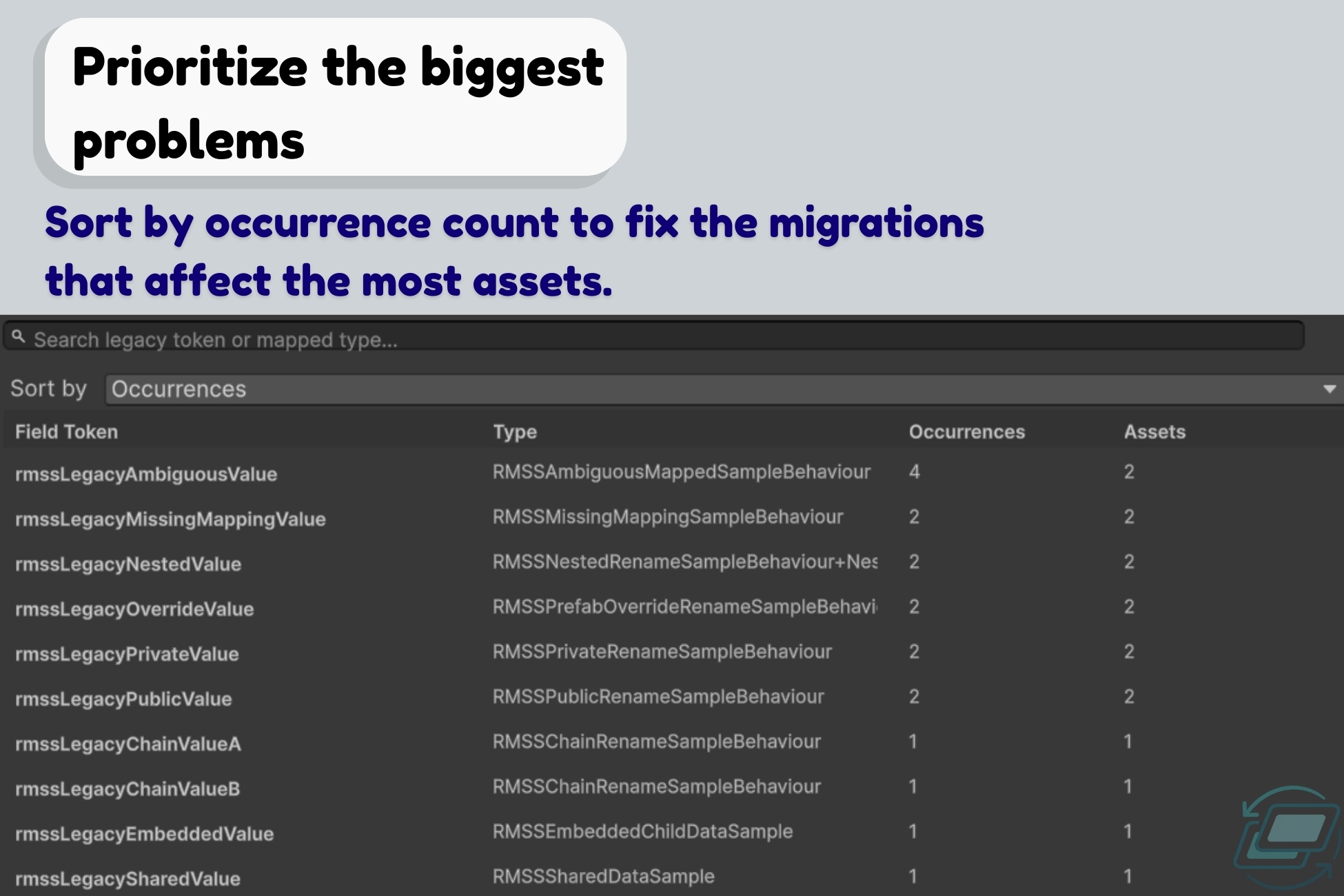Image resolution: width=1344 pixels, height=896 pixels.
Task: Select the rmssLegacyMissingMappingValue row
Action: pos(170,519)
